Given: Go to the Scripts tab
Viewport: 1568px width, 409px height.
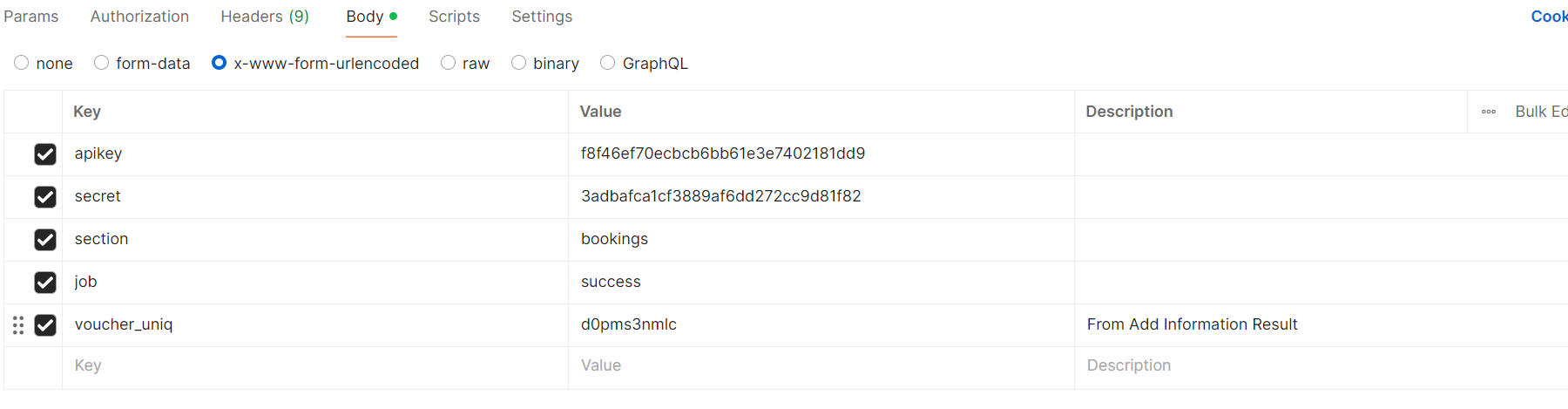Looking at the screenshot, I should click(454, 17).
